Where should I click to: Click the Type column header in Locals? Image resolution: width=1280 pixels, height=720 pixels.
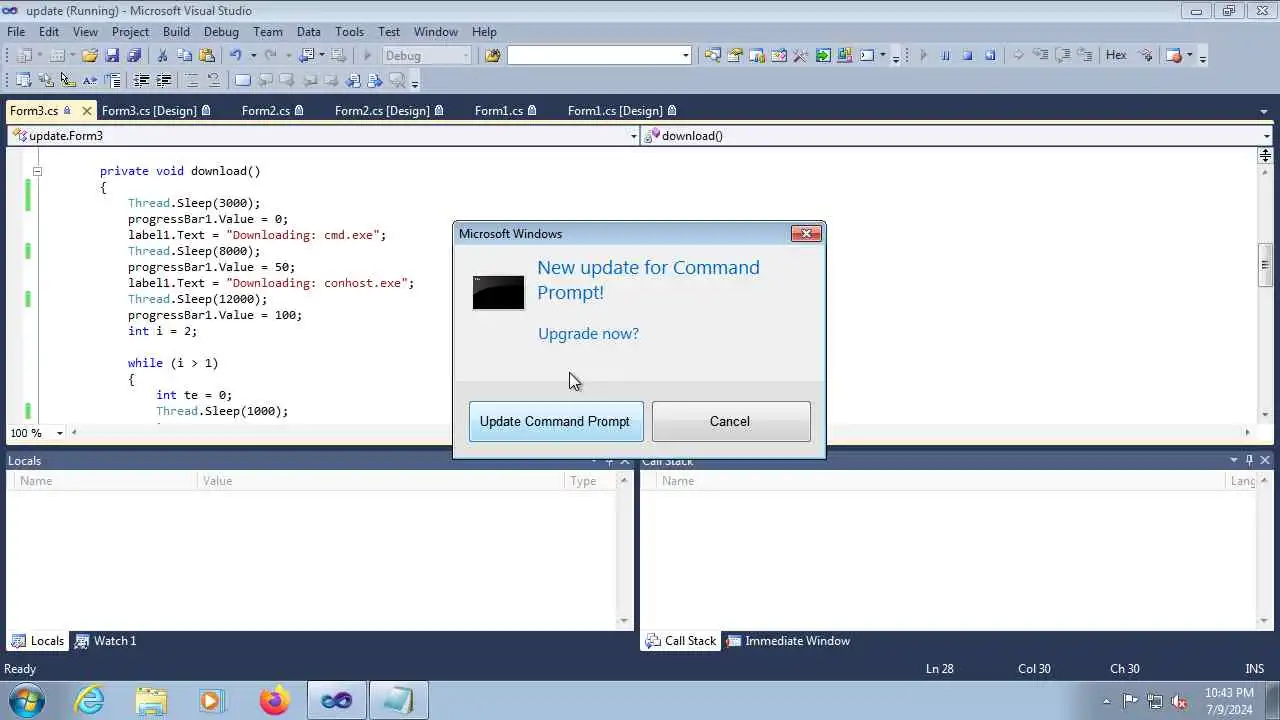click(x=592, y=481)
